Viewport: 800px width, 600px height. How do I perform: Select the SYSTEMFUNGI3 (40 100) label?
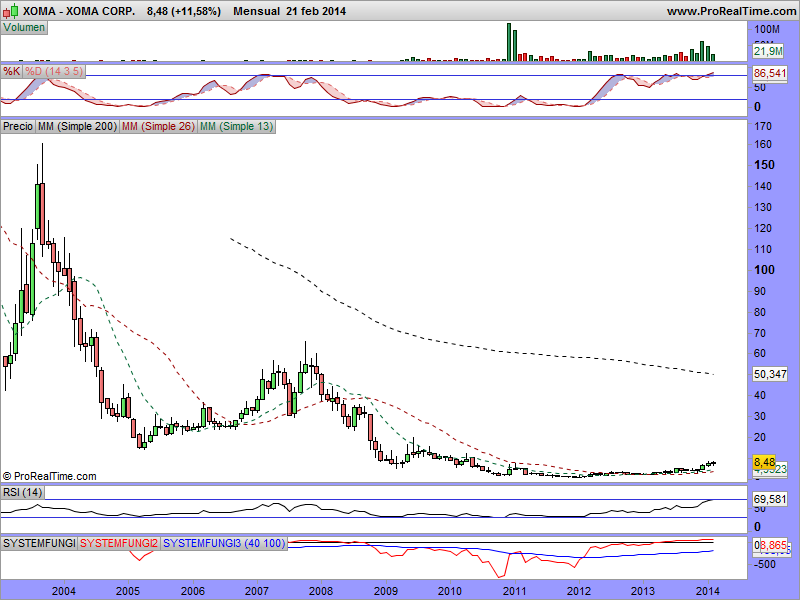224,543
